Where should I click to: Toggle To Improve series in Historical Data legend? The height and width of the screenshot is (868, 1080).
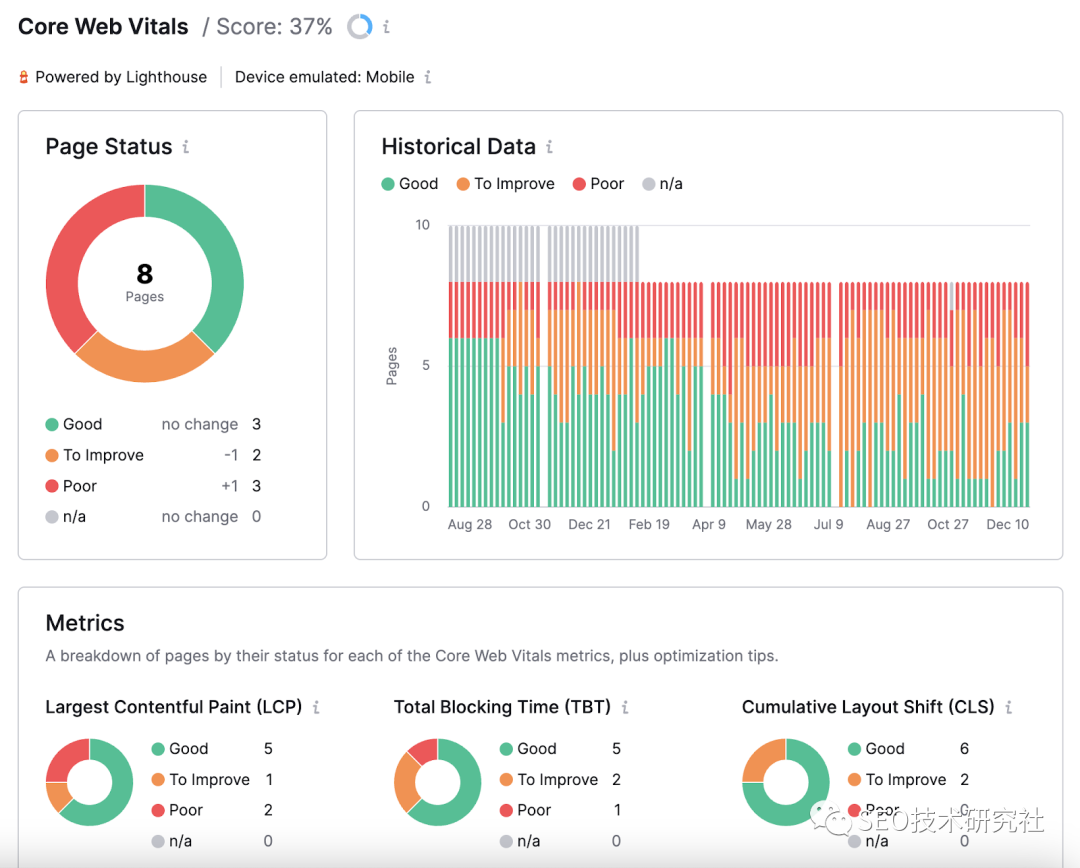pos(505,184)
